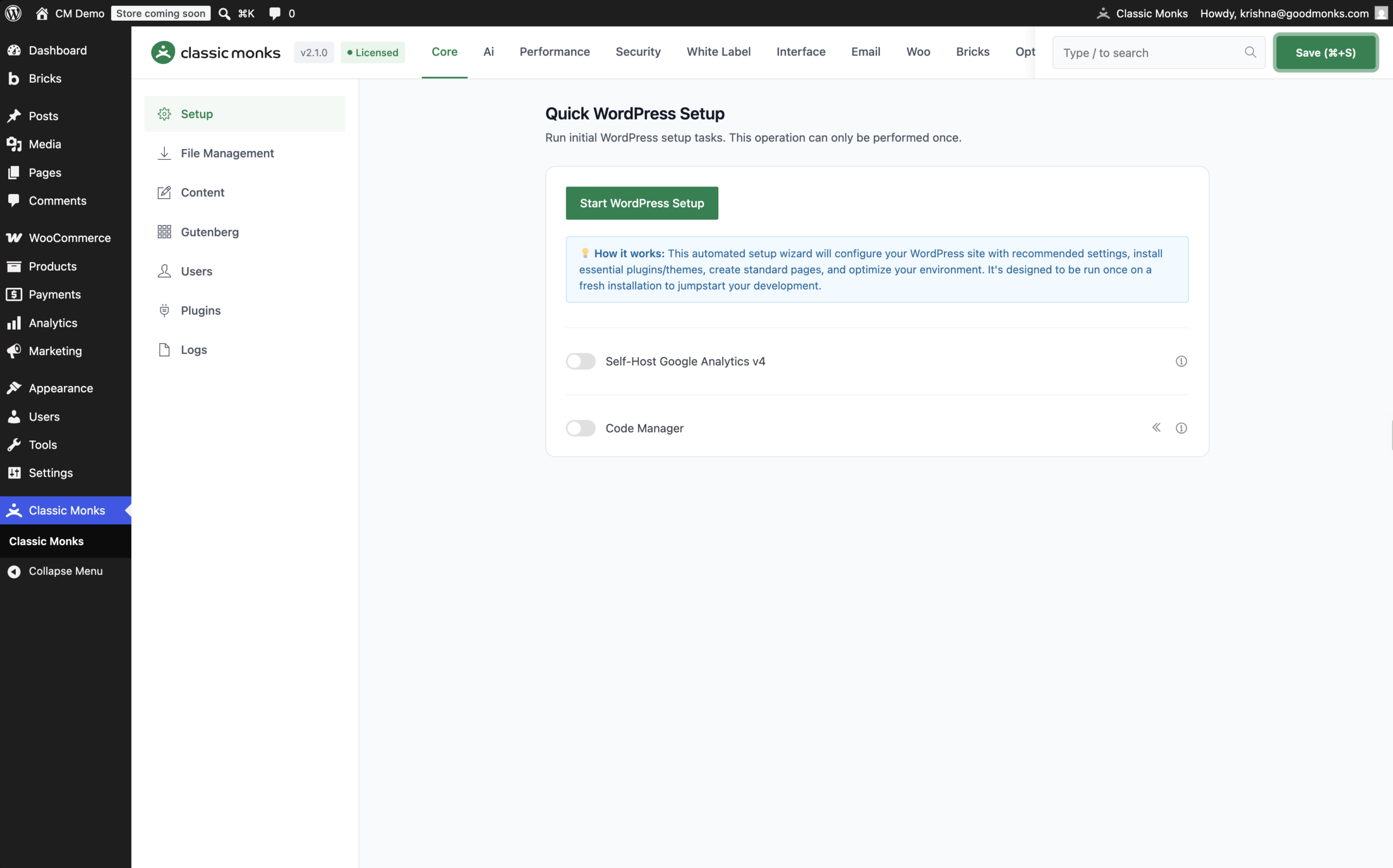Click info icon for Code Manager

pos(1181,427)
